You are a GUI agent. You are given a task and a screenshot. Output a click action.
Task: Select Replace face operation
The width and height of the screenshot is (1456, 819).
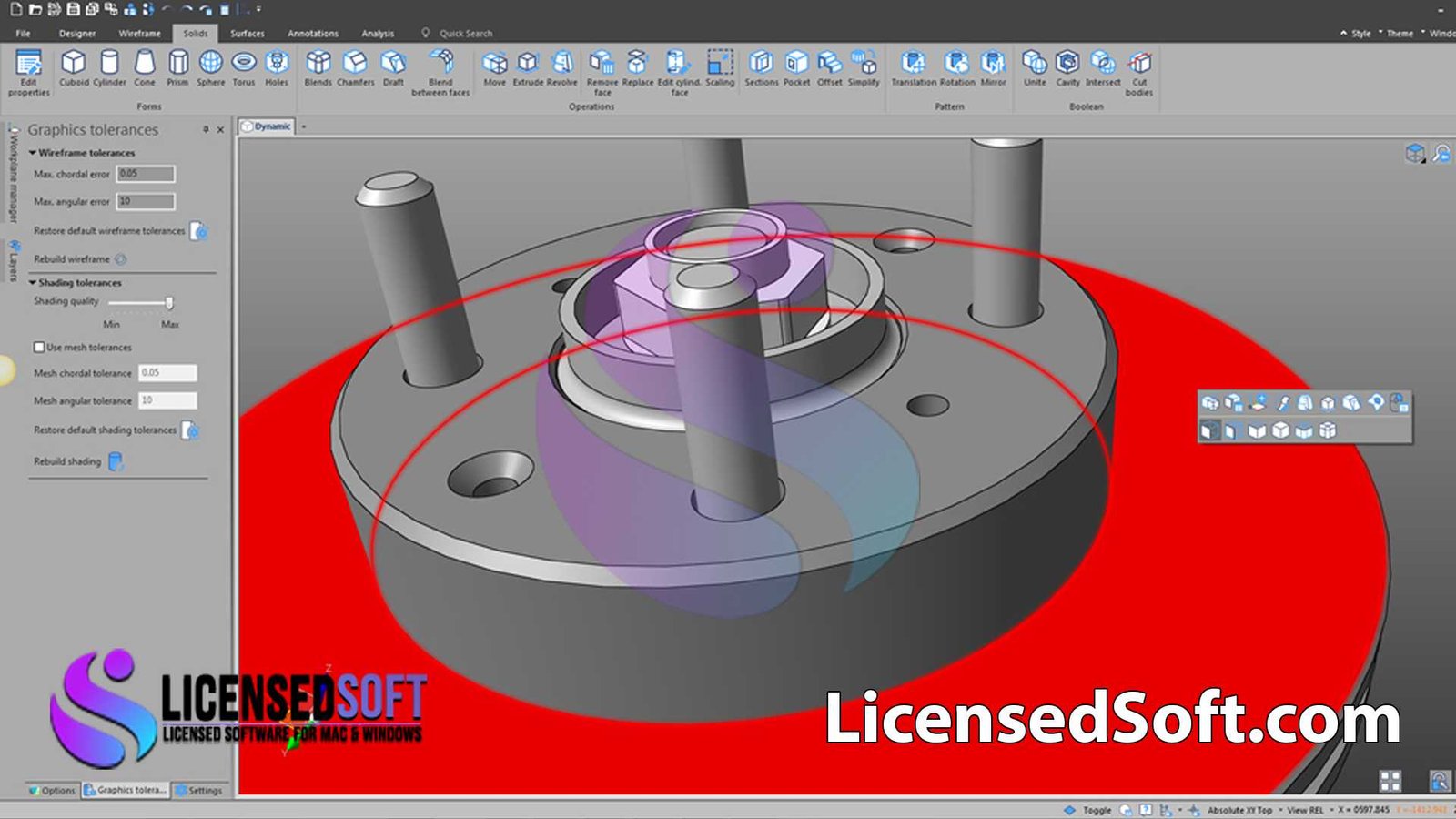coord(637,69)
